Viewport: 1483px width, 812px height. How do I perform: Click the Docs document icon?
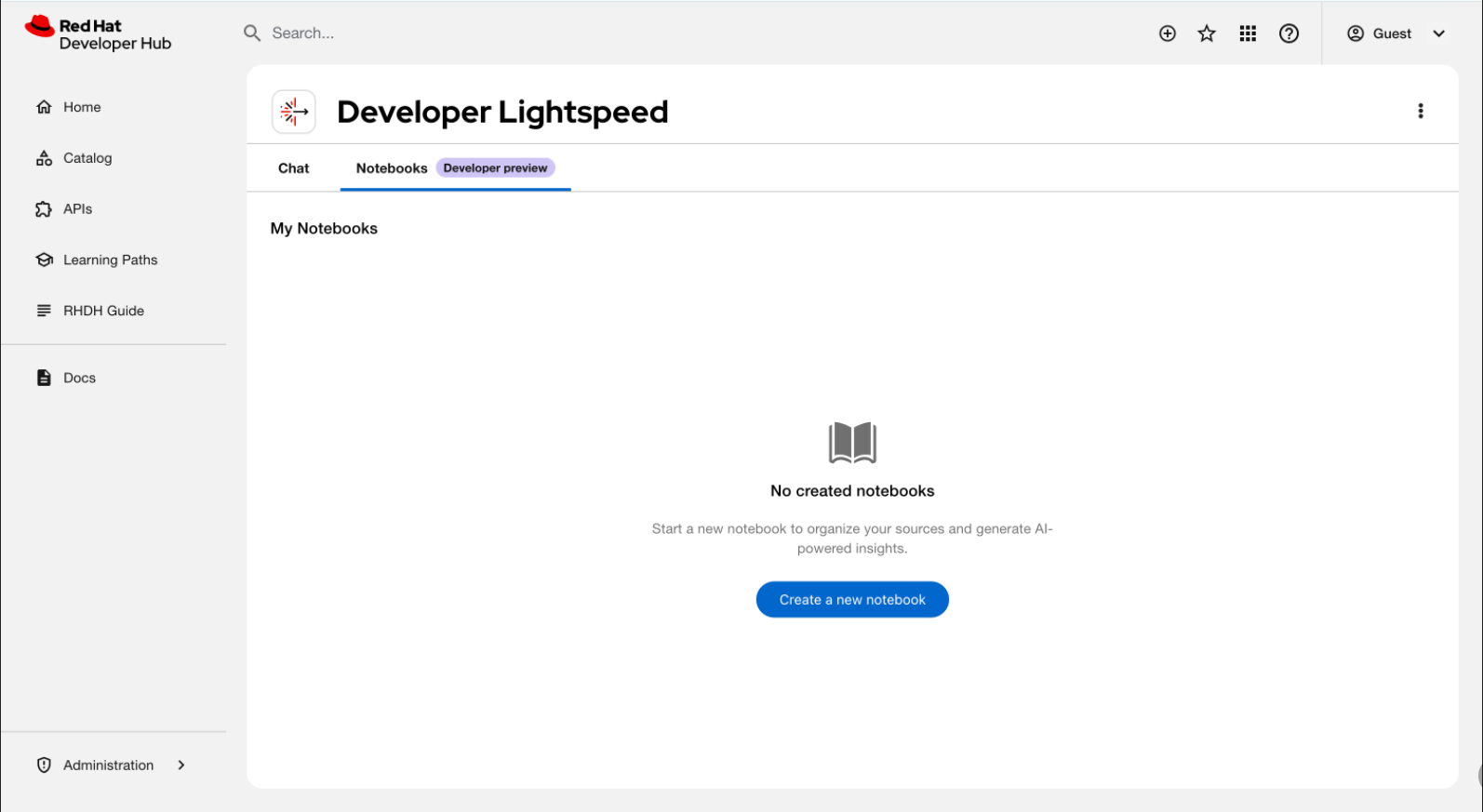tap(44, 378)
